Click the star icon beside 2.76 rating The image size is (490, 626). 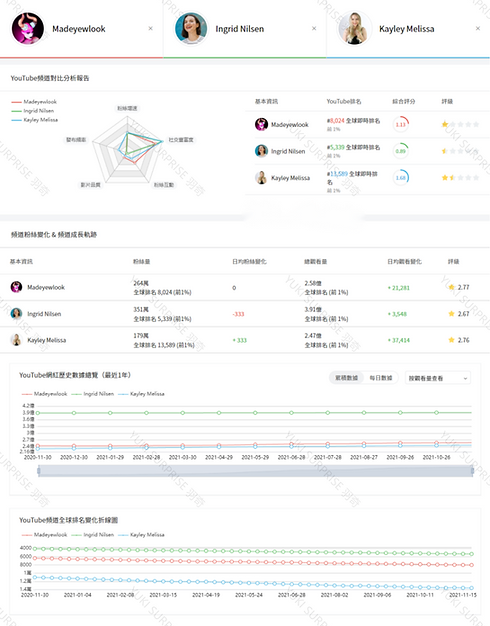click(452, 340)
